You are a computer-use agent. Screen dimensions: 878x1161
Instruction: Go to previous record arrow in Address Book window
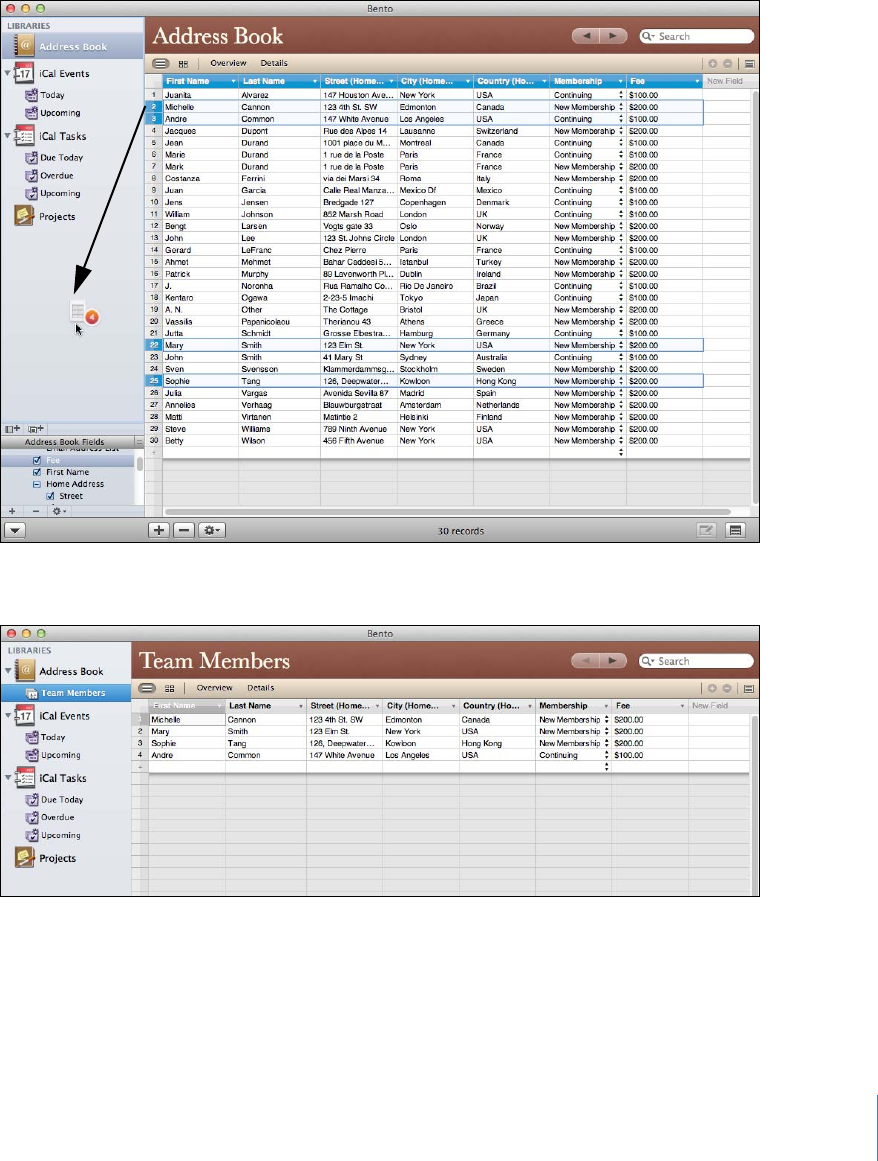click(586, 36)
